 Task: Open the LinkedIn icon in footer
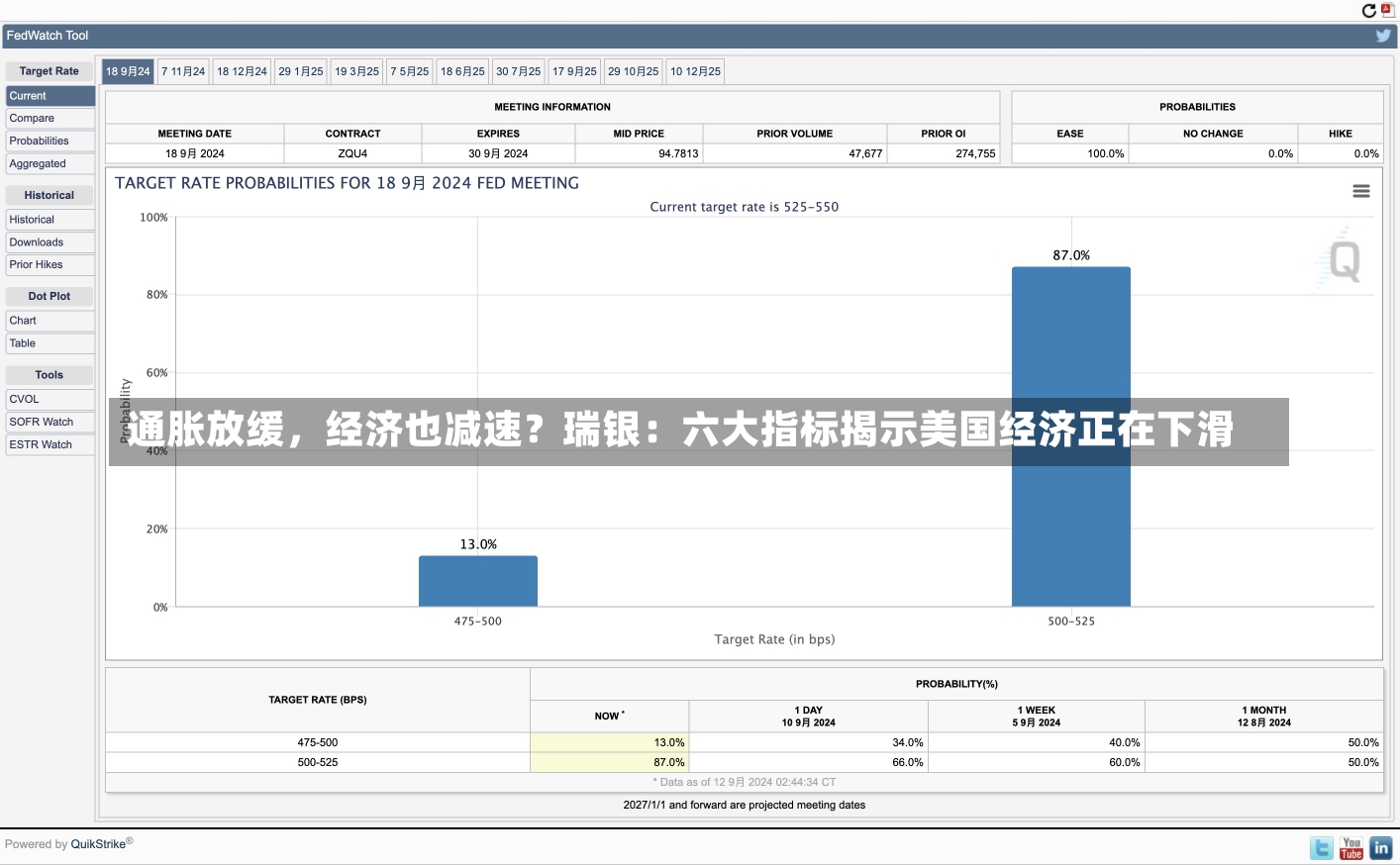tap(1381, 848)
